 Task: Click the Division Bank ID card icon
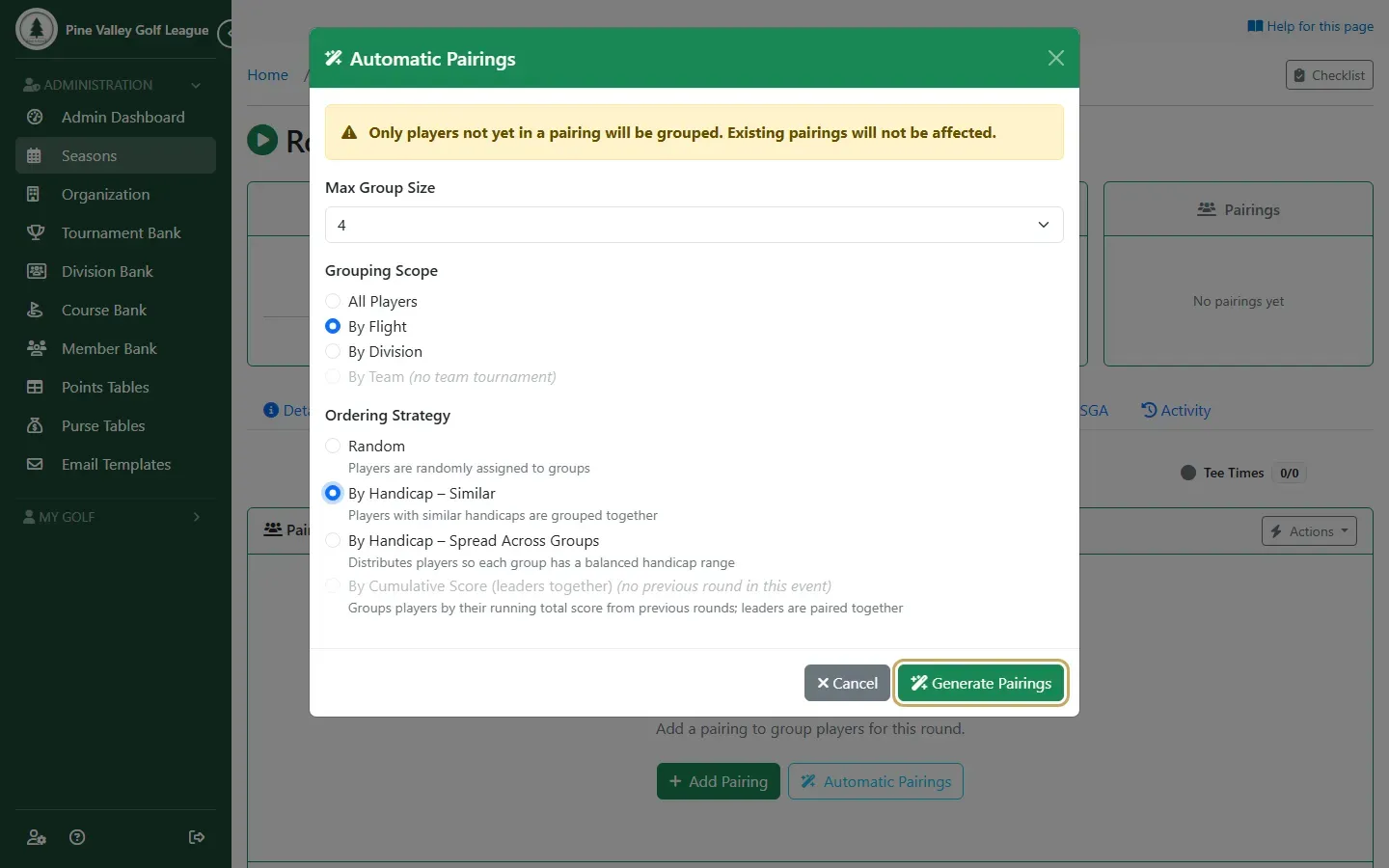coord(35,271)
